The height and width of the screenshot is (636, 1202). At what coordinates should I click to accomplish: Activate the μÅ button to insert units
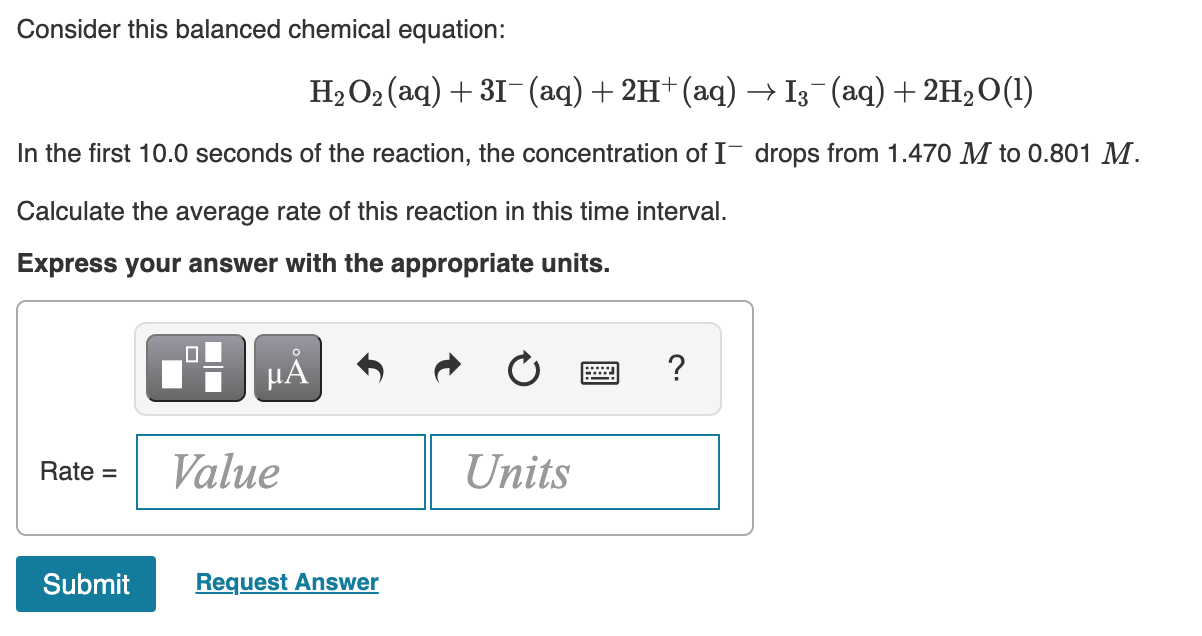pyautogui.click(x=287, y=367)
